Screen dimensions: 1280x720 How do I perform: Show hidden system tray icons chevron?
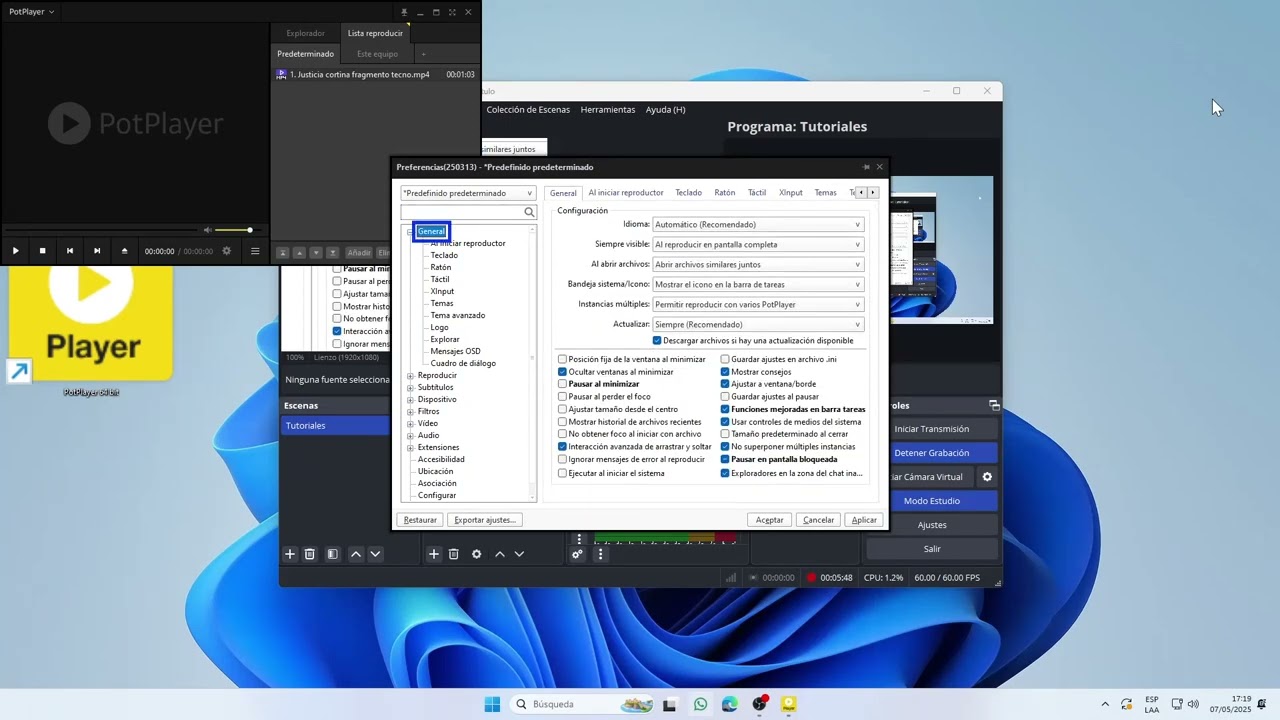tap(1105, 704)
